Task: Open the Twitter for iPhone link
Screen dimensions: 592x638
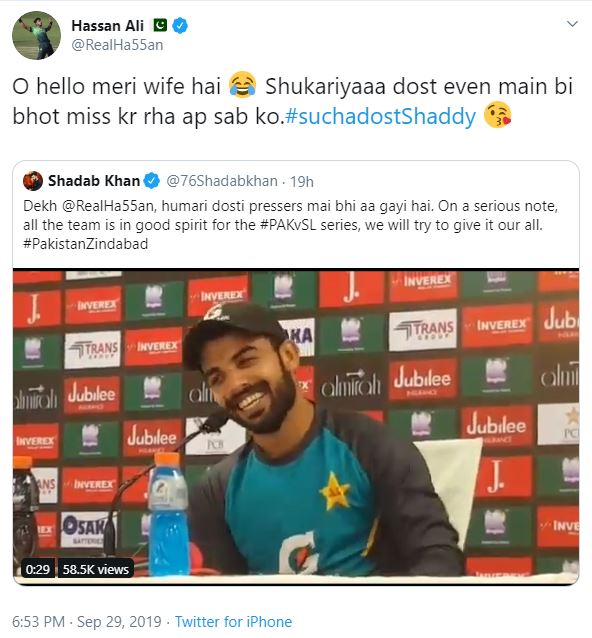Action: (x=234, y=622)
